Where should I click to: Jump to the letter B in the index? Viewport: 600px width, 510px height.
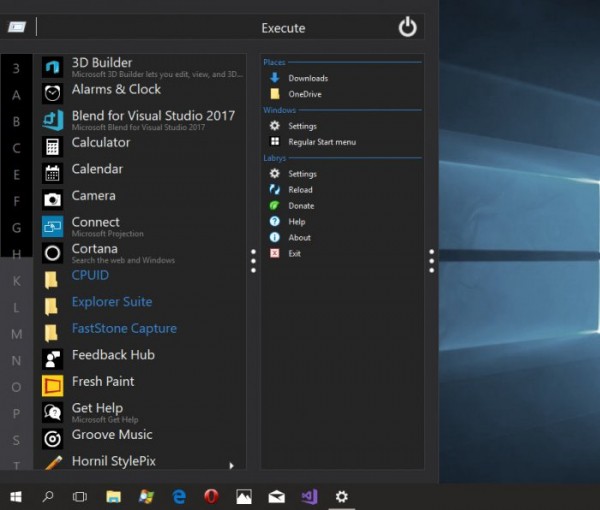pyautogui.click(x=16, y=122)
